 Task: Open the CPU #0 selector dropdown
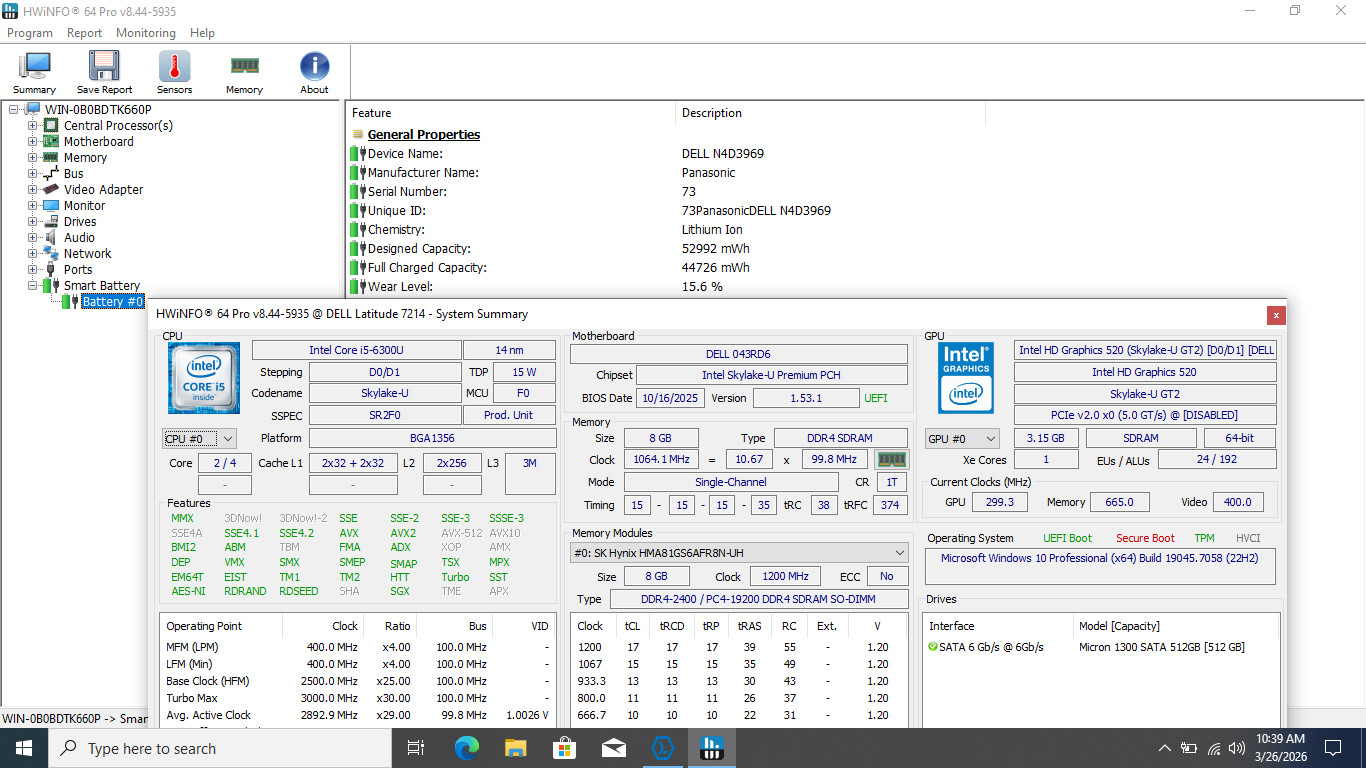pyautogui.click(x=199, y=439)
